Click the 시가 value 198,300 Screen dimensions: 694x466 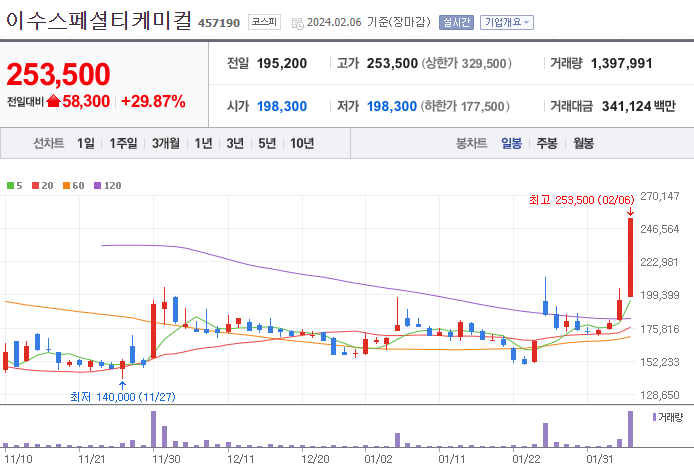[x=281, y=106]
